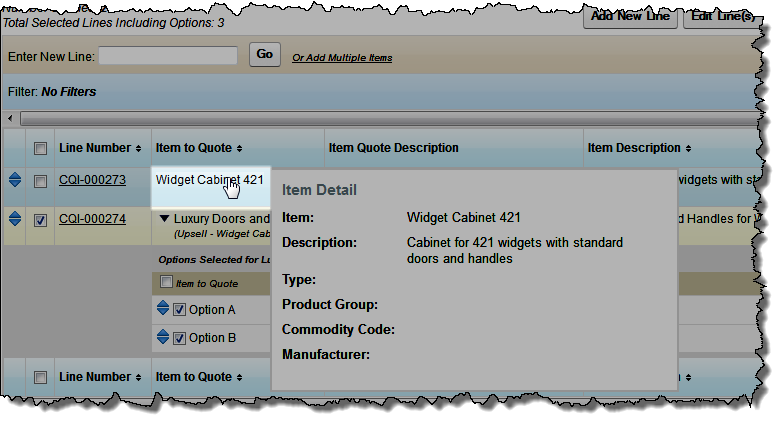Uncheck the box for line CQI-000274
The height and width of the screenshot is (425, 784).
(x=40, y=220)
